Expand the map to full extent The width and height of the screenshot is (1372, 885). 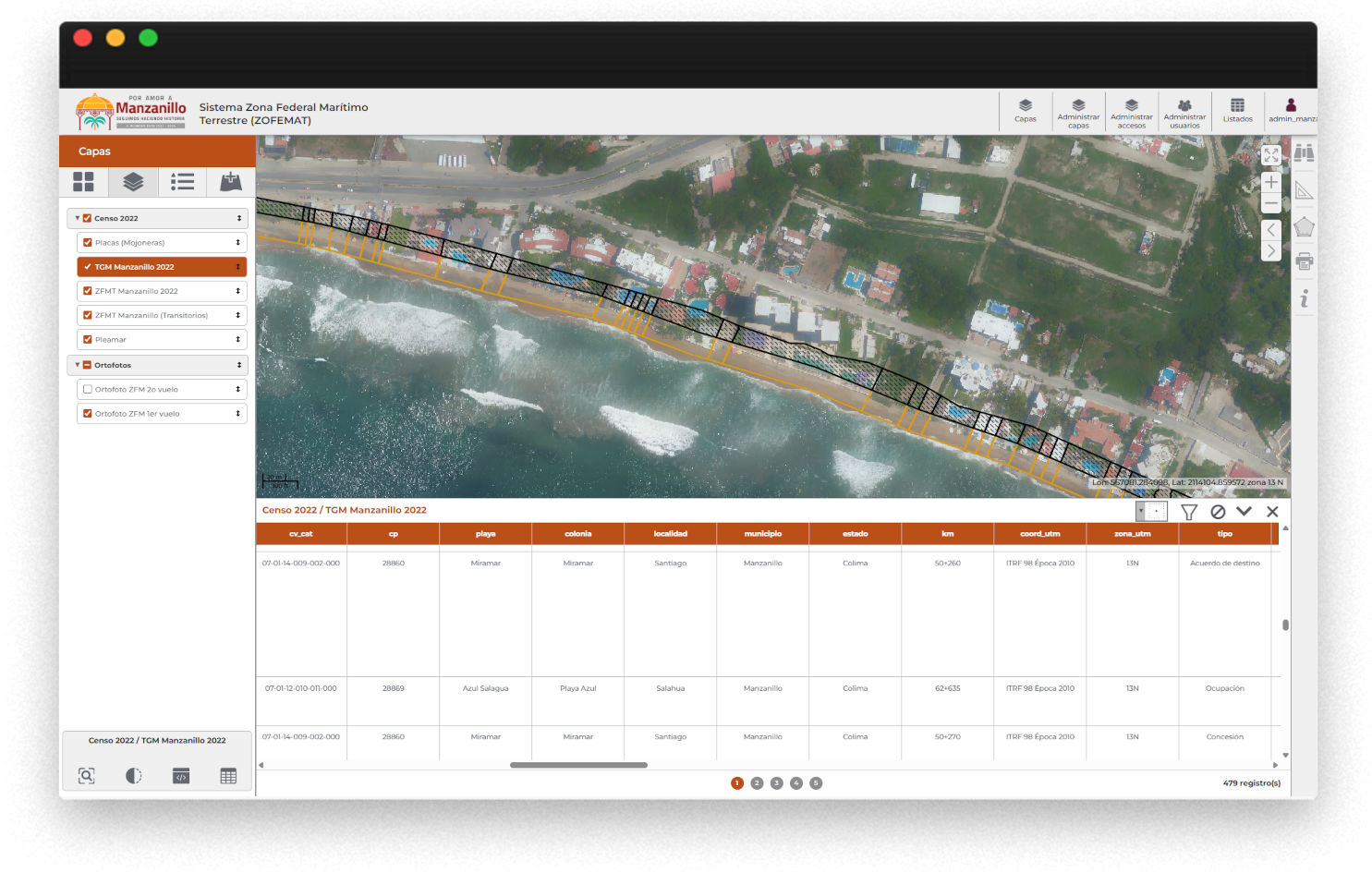tap(1271, 155)
